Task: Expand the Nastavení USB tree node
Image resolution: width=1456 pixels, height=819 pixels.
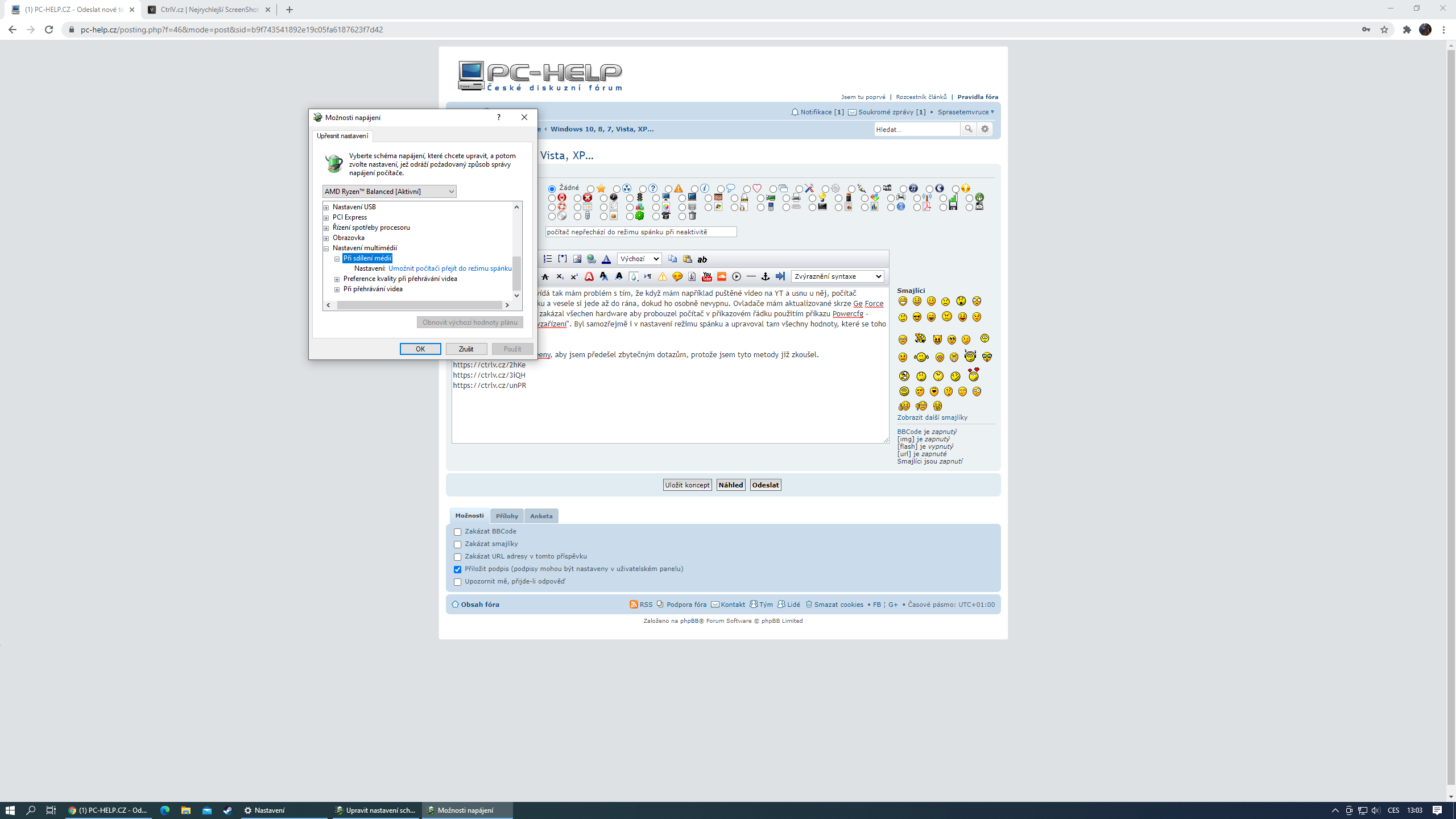Action: tap(326, 208)
